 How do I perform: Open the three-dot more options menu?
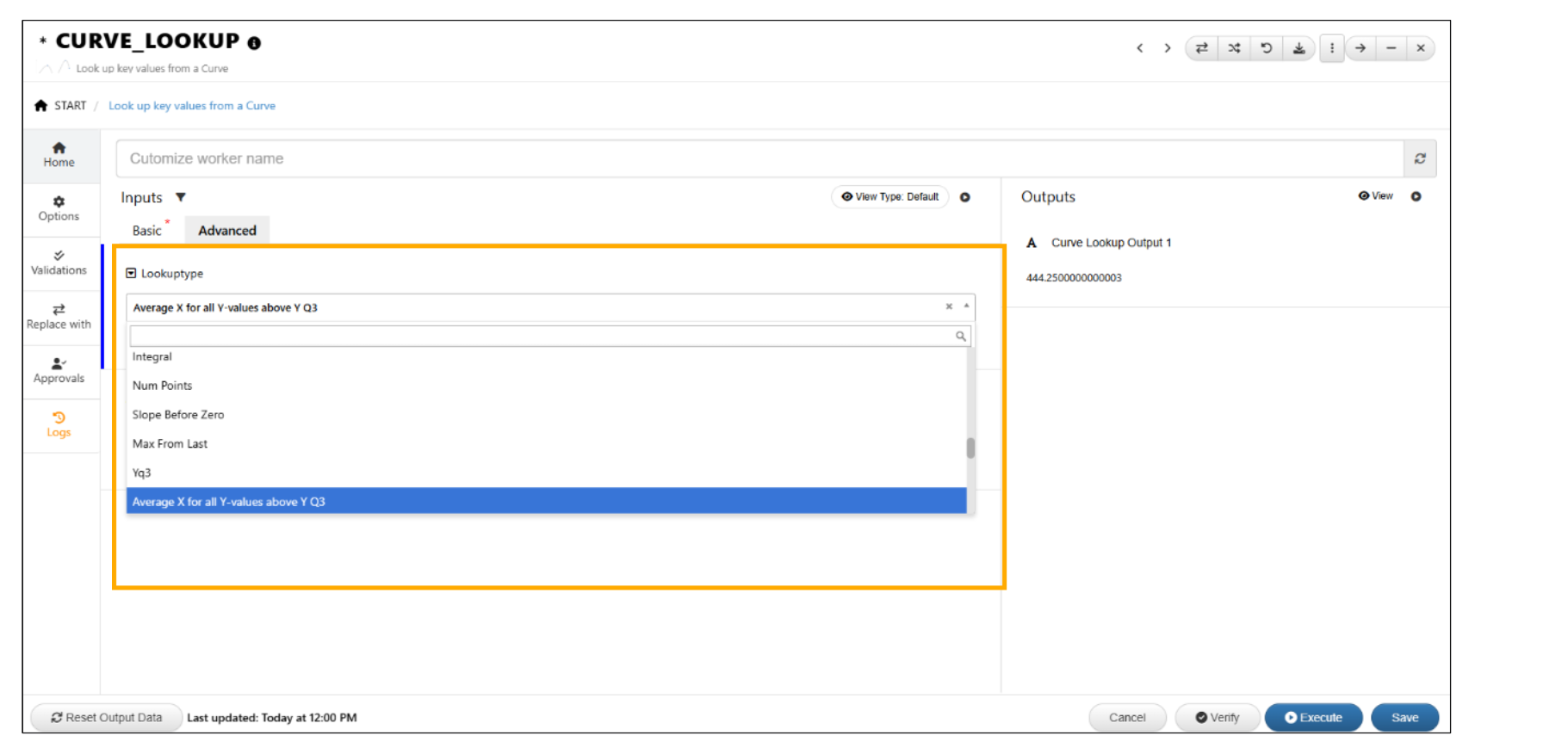(1331, 48)
